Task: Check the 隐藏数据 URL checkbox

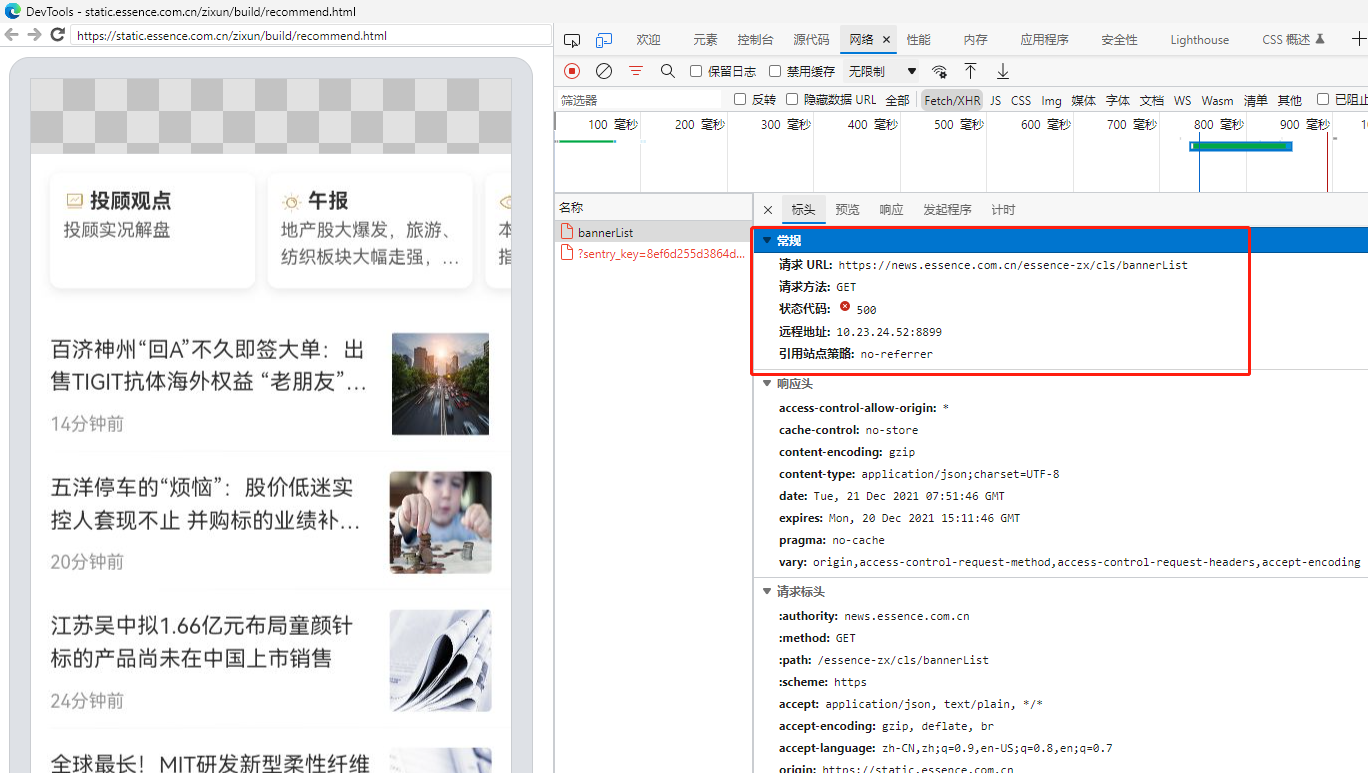Action: pos(792,99)
